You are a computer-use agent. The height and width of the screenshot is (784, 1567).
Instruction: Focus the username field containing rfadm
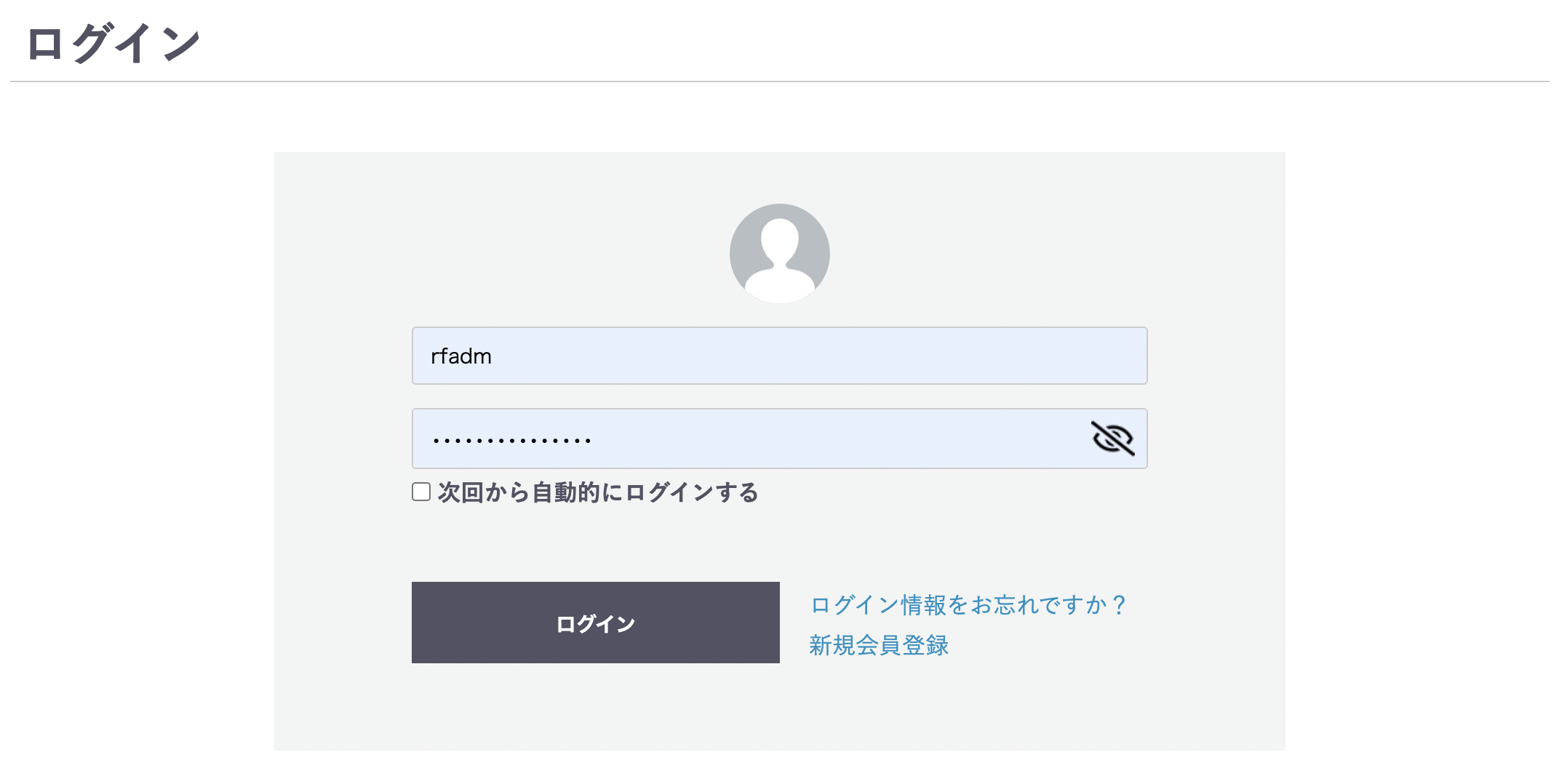tap(779, 356)
